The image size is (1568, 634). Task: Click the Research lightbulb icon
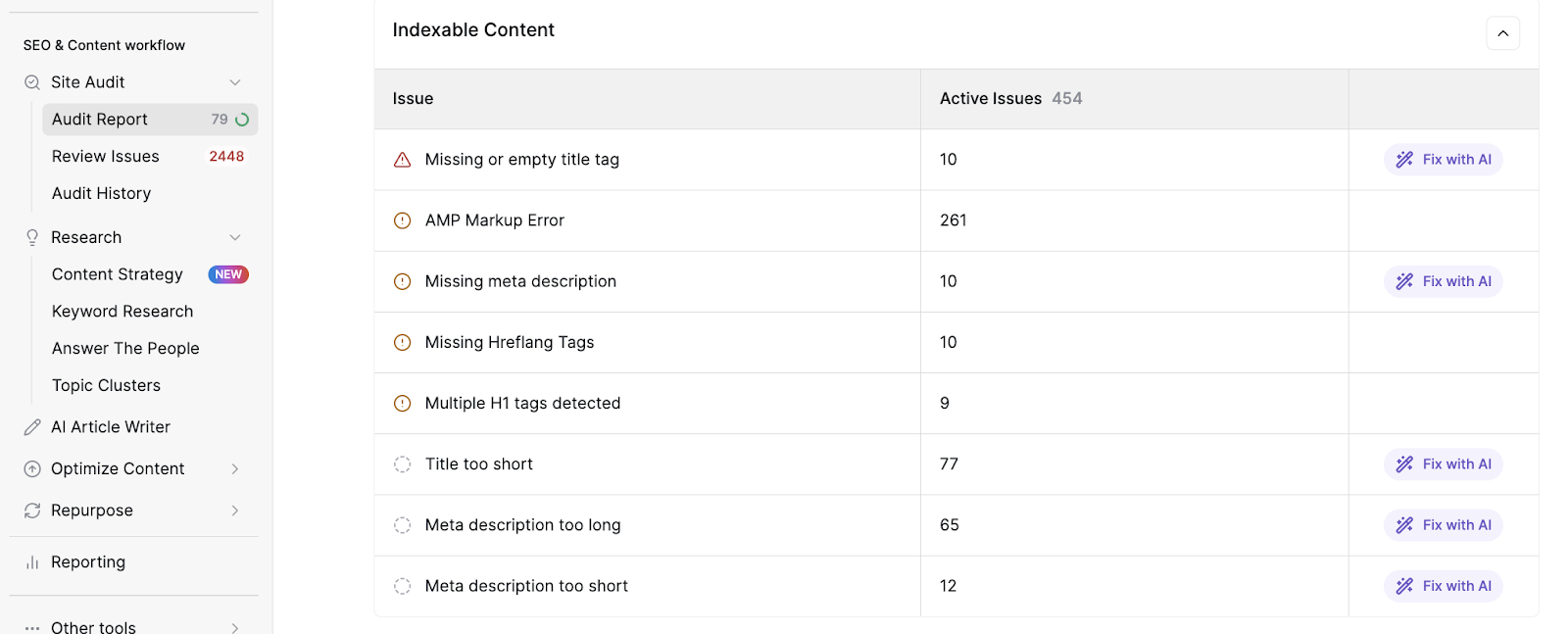(x=30, y=236)
